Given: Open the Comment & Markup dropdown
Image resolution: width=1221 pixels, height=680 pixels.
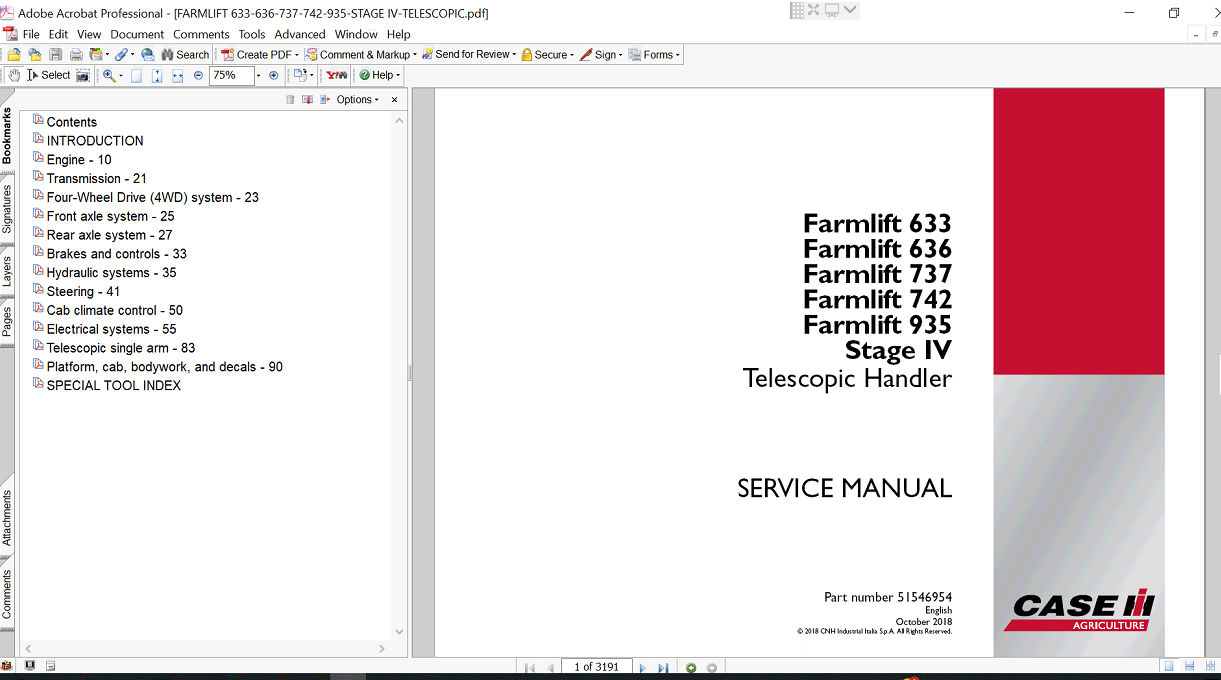Looking at the screenshot, I should [x=364, y=55].
